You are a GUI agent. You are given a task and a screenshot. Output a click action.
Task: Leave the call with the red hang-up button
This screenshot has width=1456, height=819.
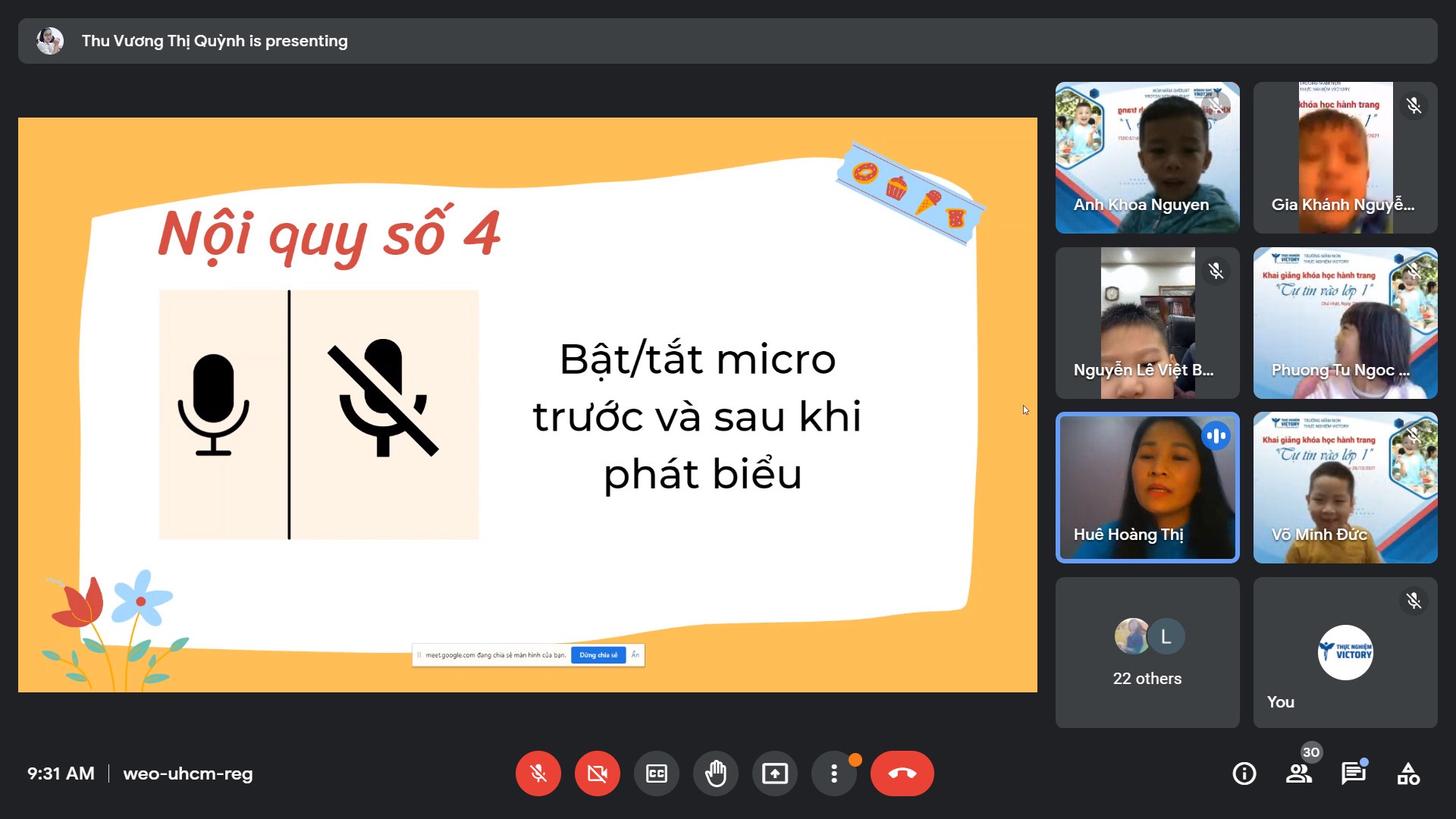[902, 773]
